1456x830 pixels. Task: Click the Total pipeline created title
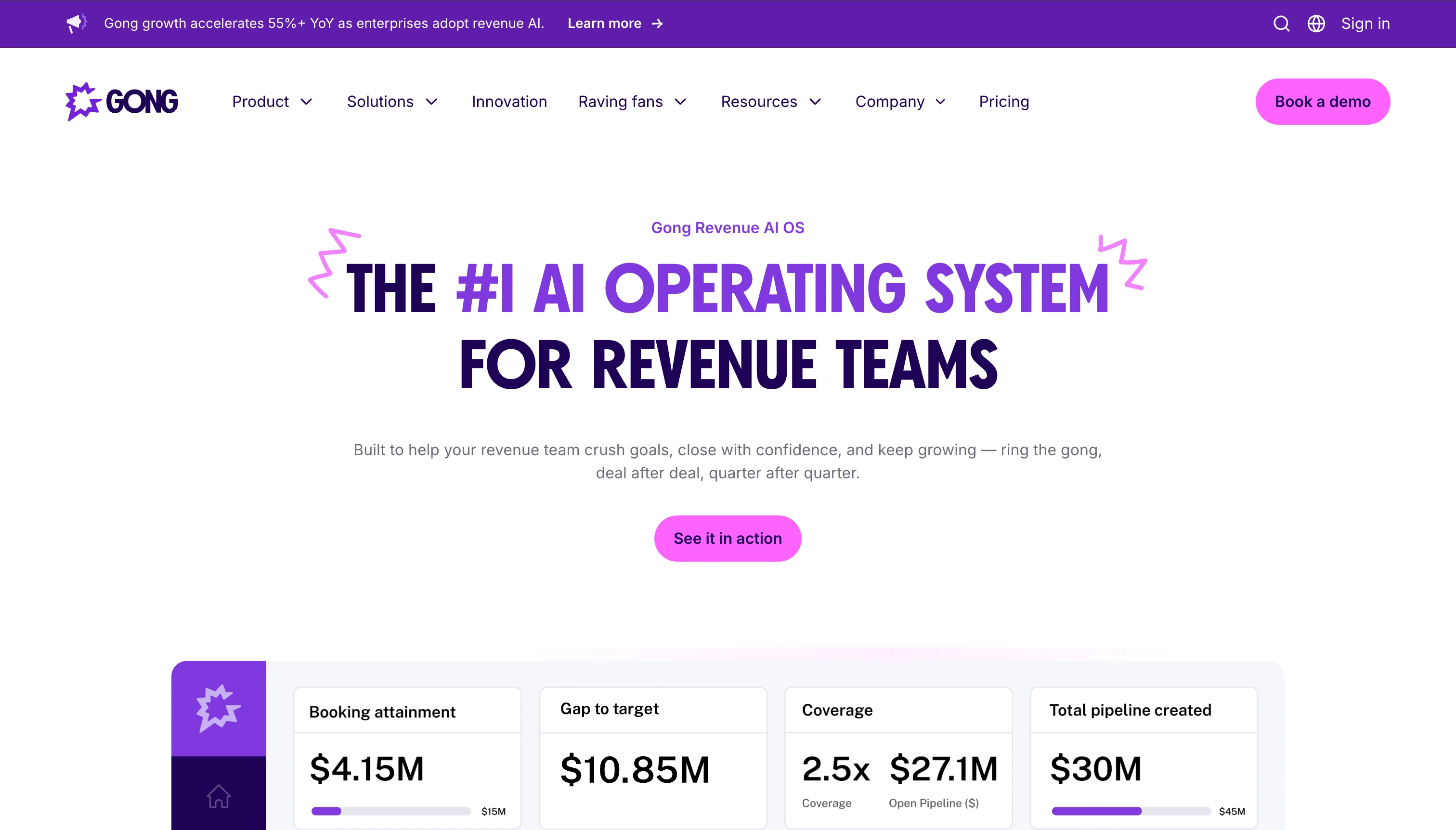pos(1130,710)
